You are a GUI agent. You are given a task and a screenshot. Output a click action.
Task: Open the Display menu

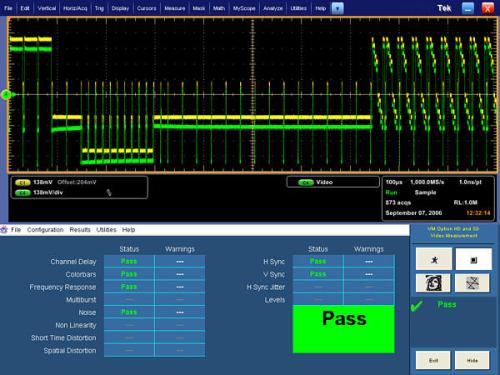coord(120,8)
